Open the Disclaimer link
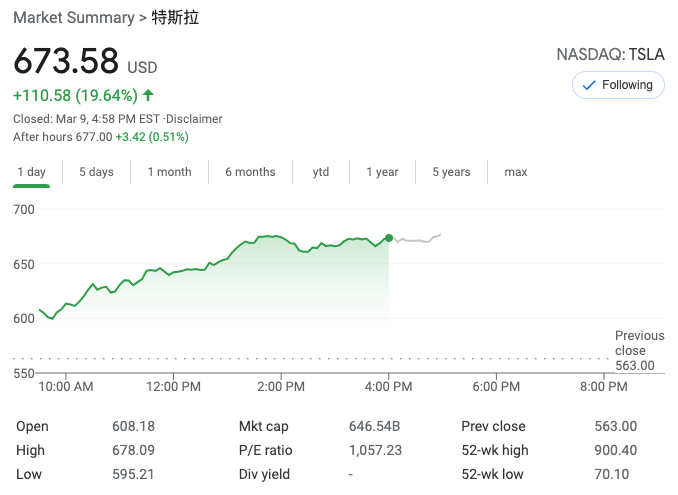The height and width of the screenshot is (495, 678). point(194,119)
